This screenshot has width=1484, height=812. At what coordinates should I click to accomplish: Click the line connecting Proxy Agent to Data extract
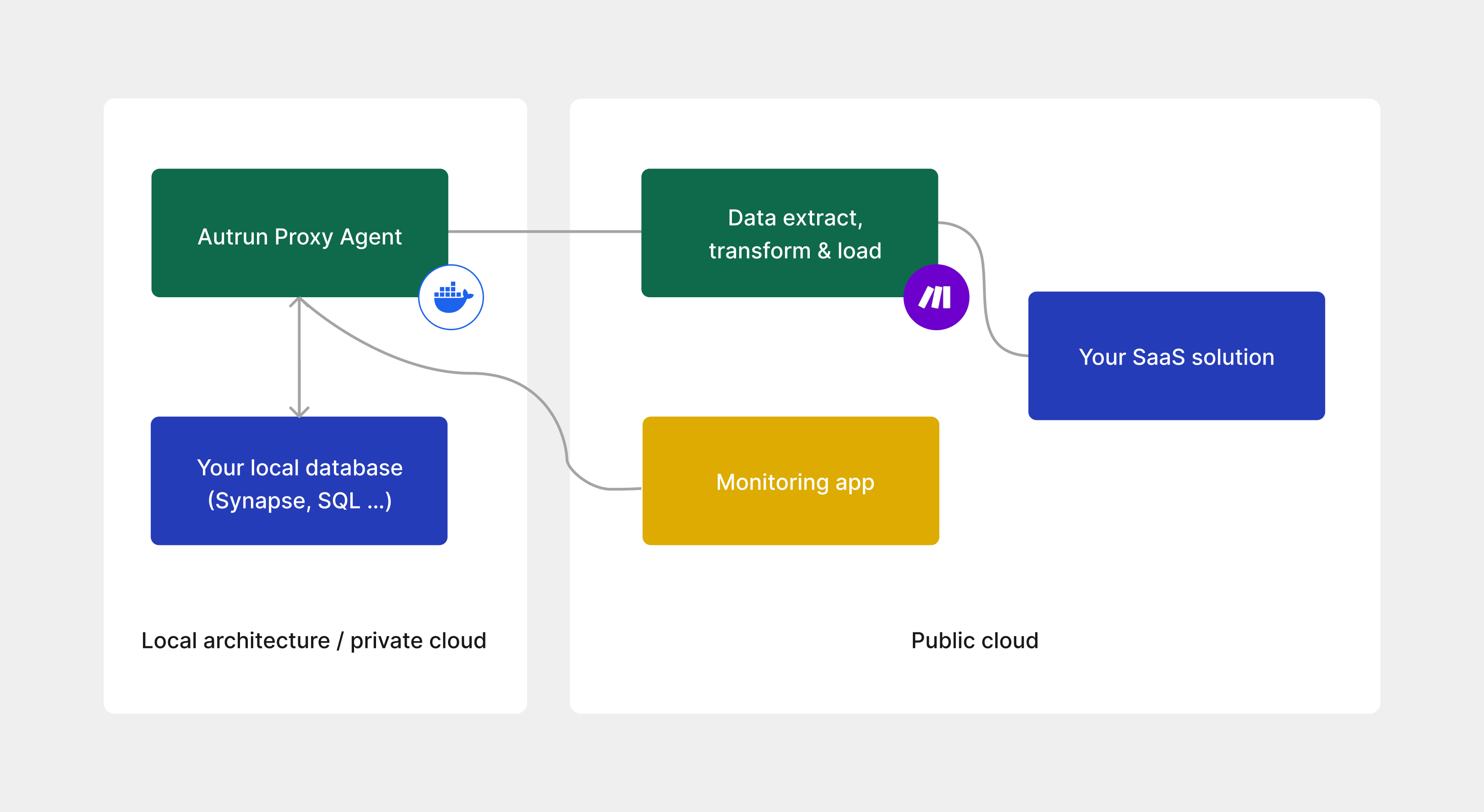pos(545,231)
